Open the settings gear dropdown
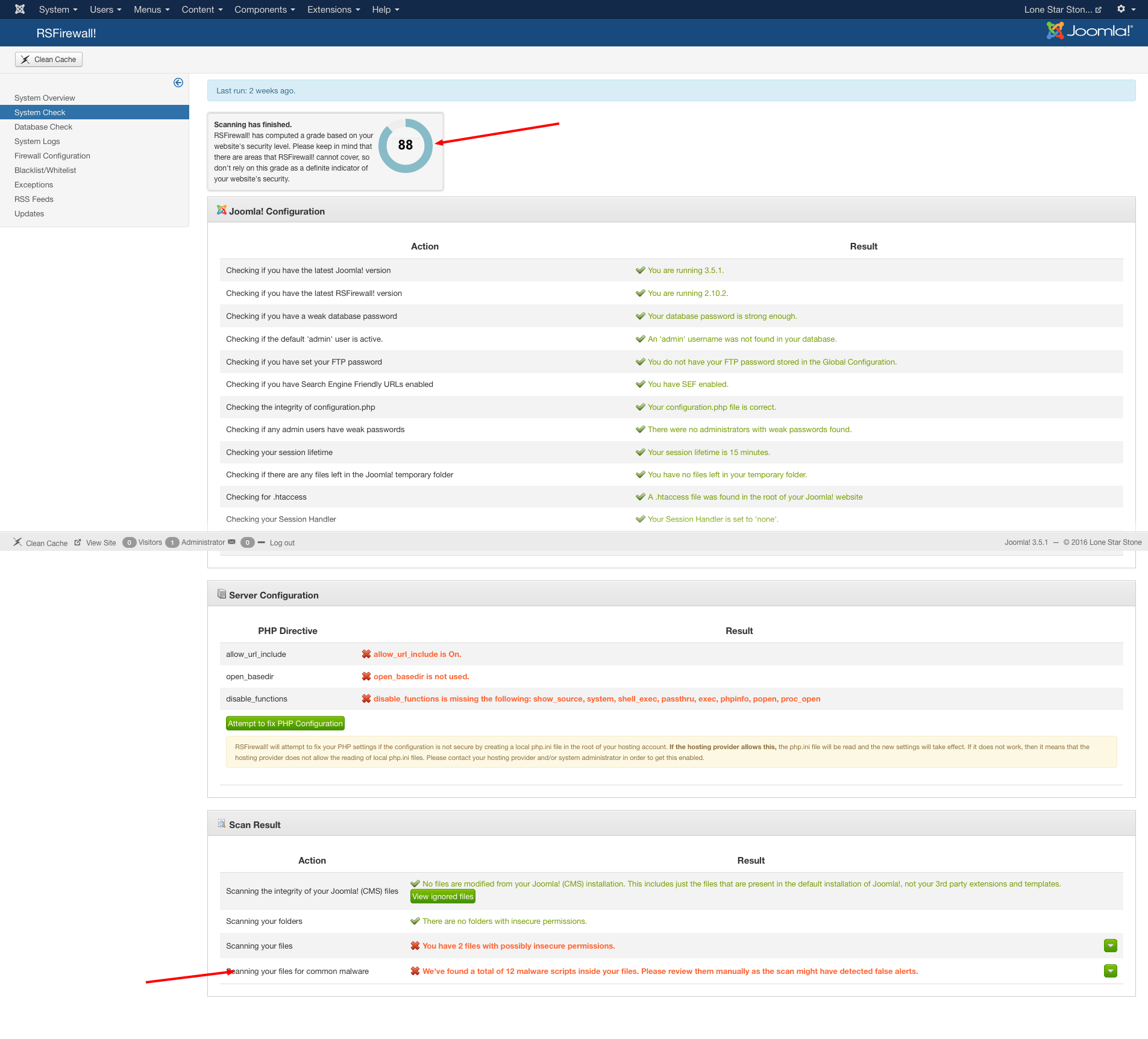The height and width of the screenshot is (1039, 1148). point(1126,9)
